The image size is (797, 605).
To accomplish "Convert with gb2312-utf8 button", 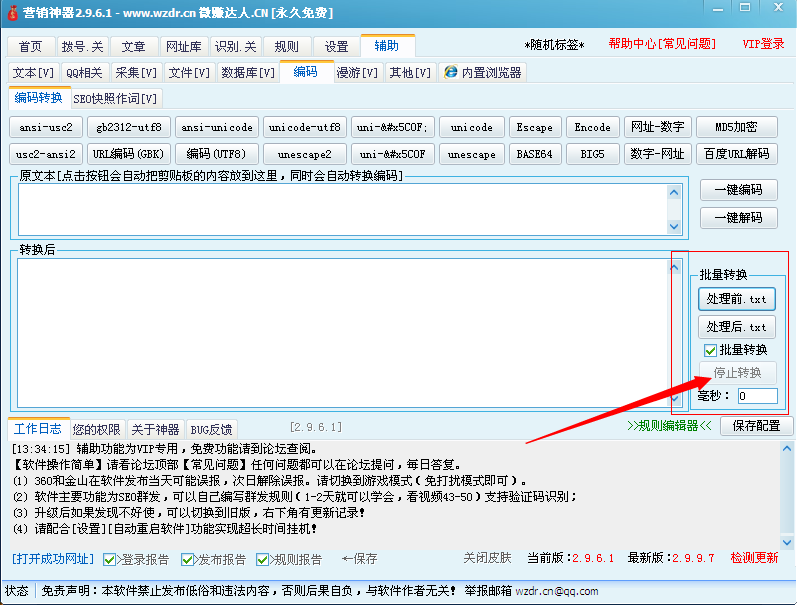I will (x=129, y=127).
